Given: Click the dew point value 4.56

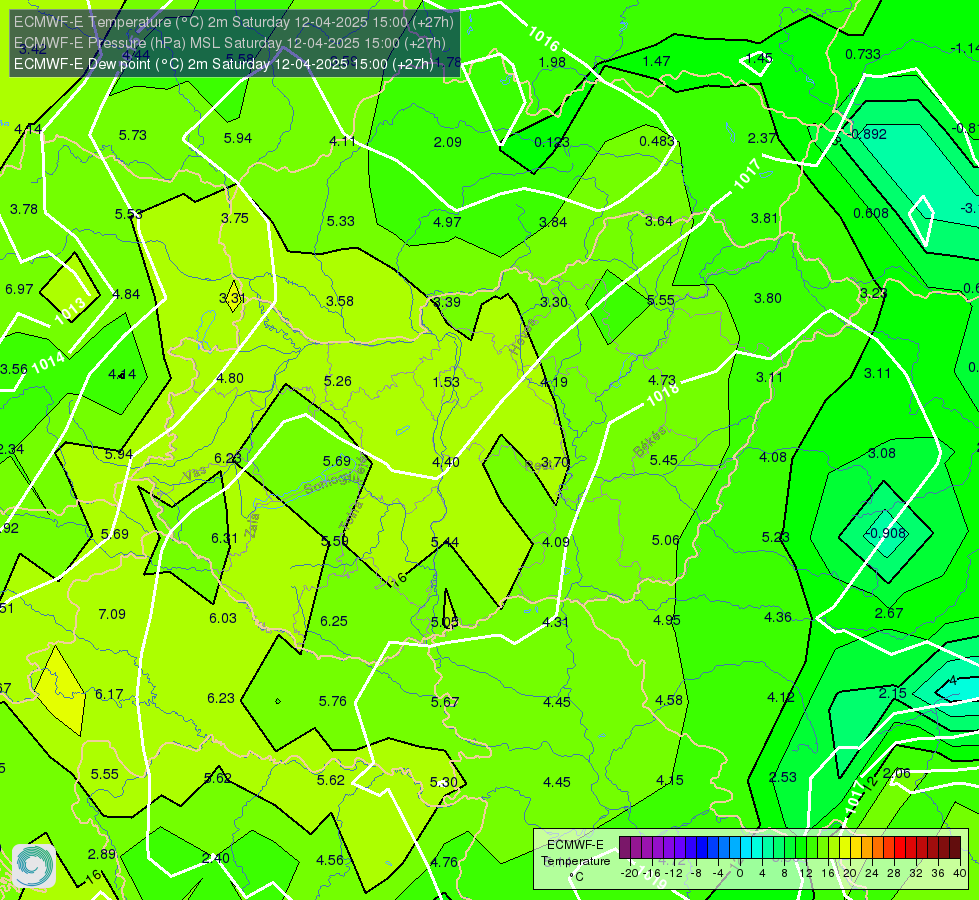Looking at the screenshot, I should tap(330, 860).
